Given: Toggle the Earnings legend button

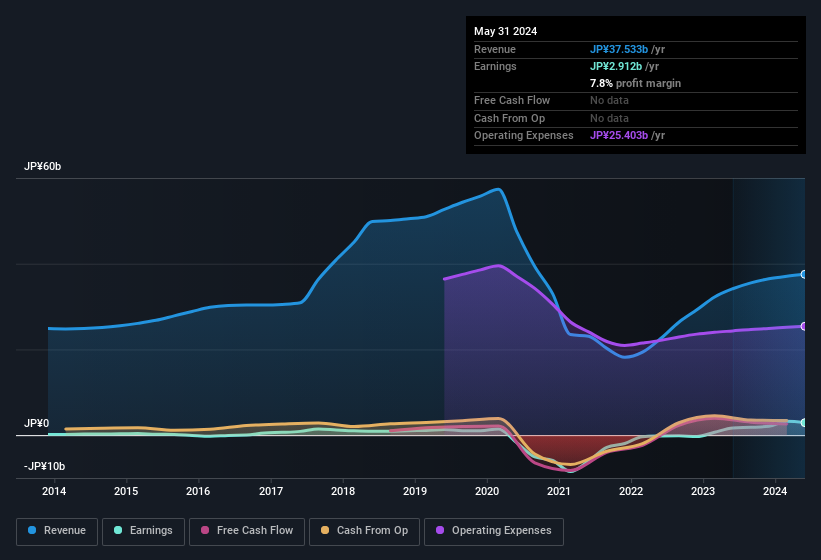Looking at the screenshot, I should 143,531.
